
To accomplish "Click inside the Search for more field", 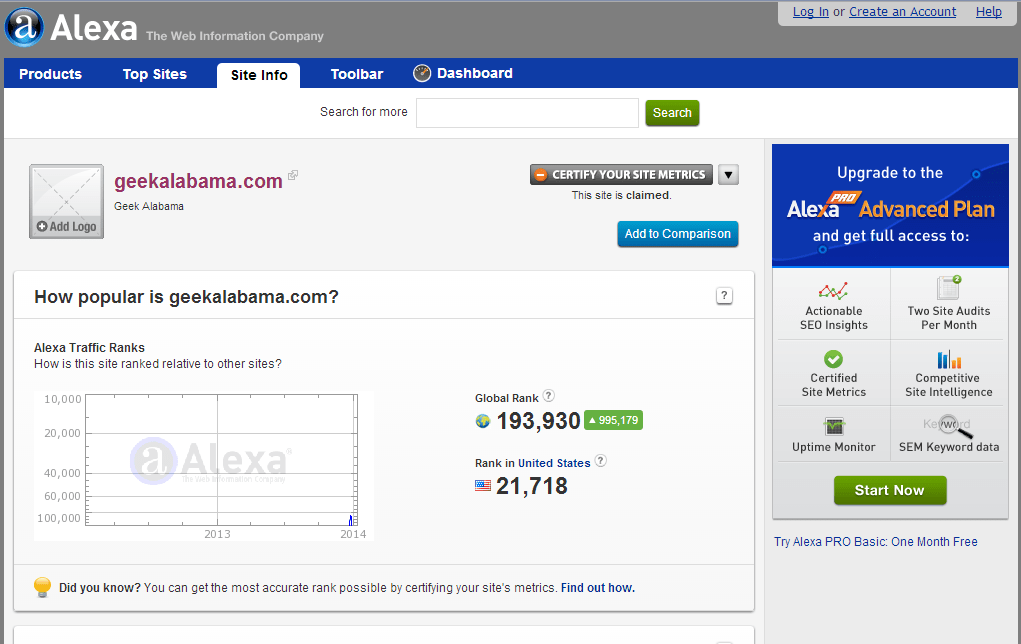I will 527,113.
